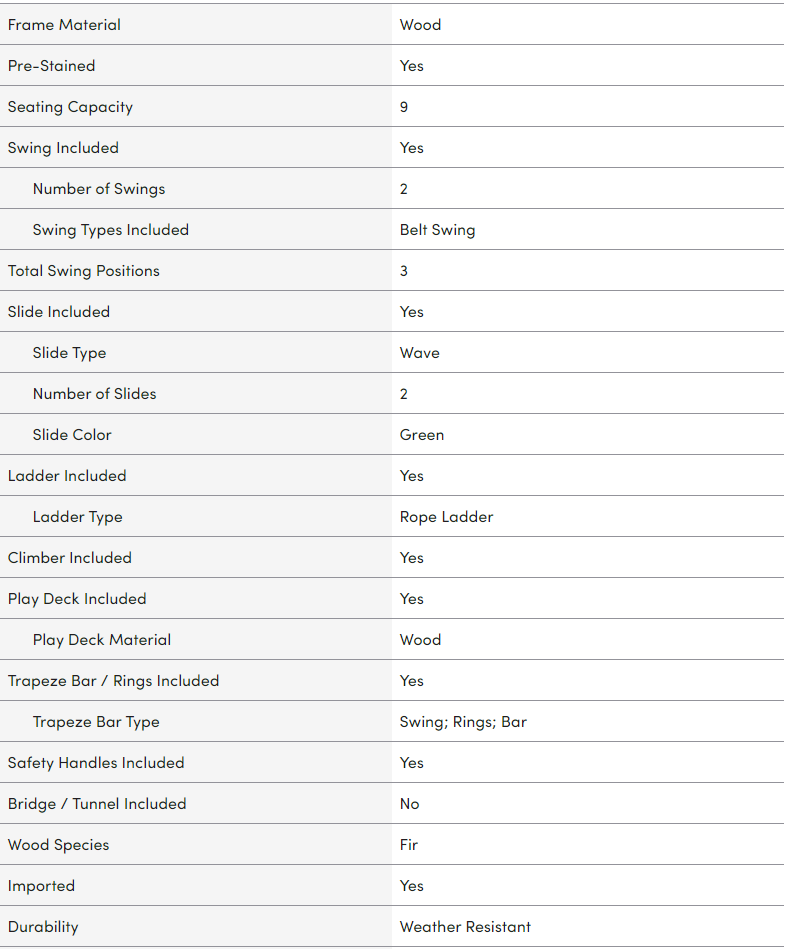Screen dimensions: 787x949
Task: Click the Wave slide type value
Action: coord(419,353)
